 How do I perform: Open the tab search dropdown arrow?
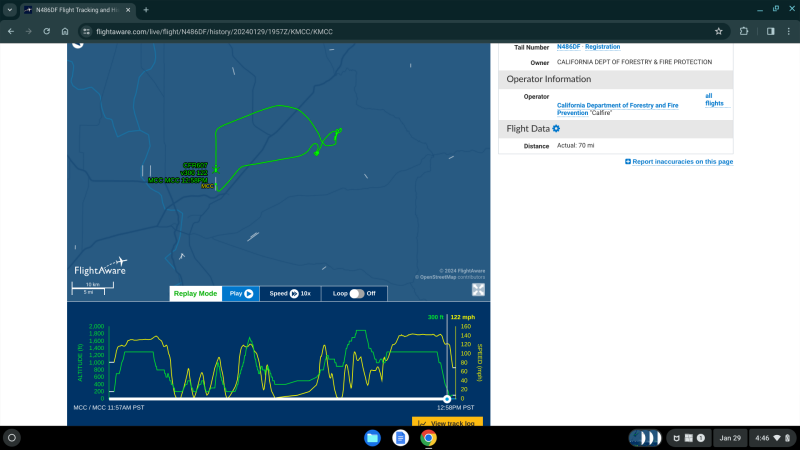tap(10, 10)
